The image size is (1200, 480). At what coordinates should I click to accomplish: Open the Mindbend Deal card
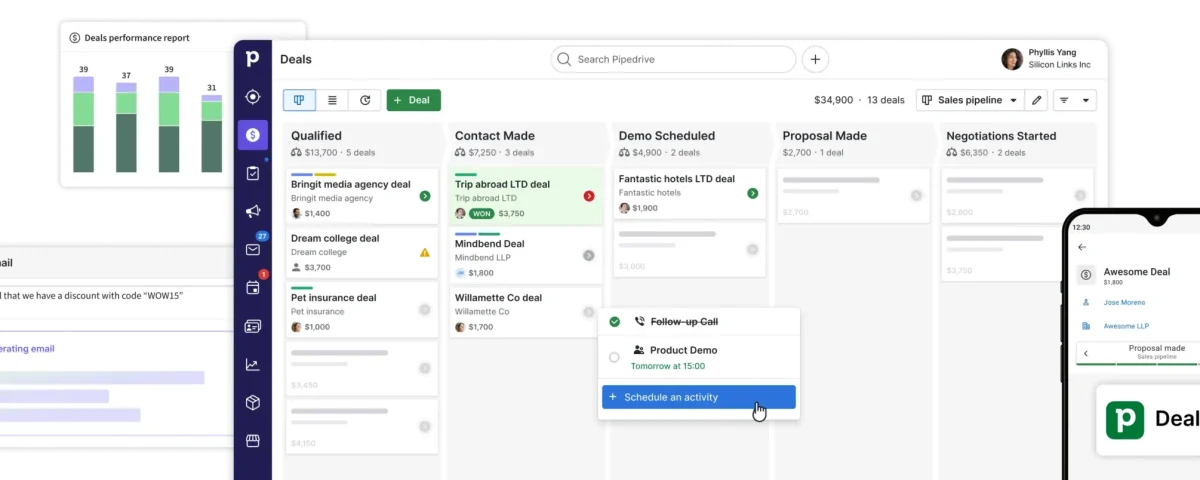pos(525,255)
